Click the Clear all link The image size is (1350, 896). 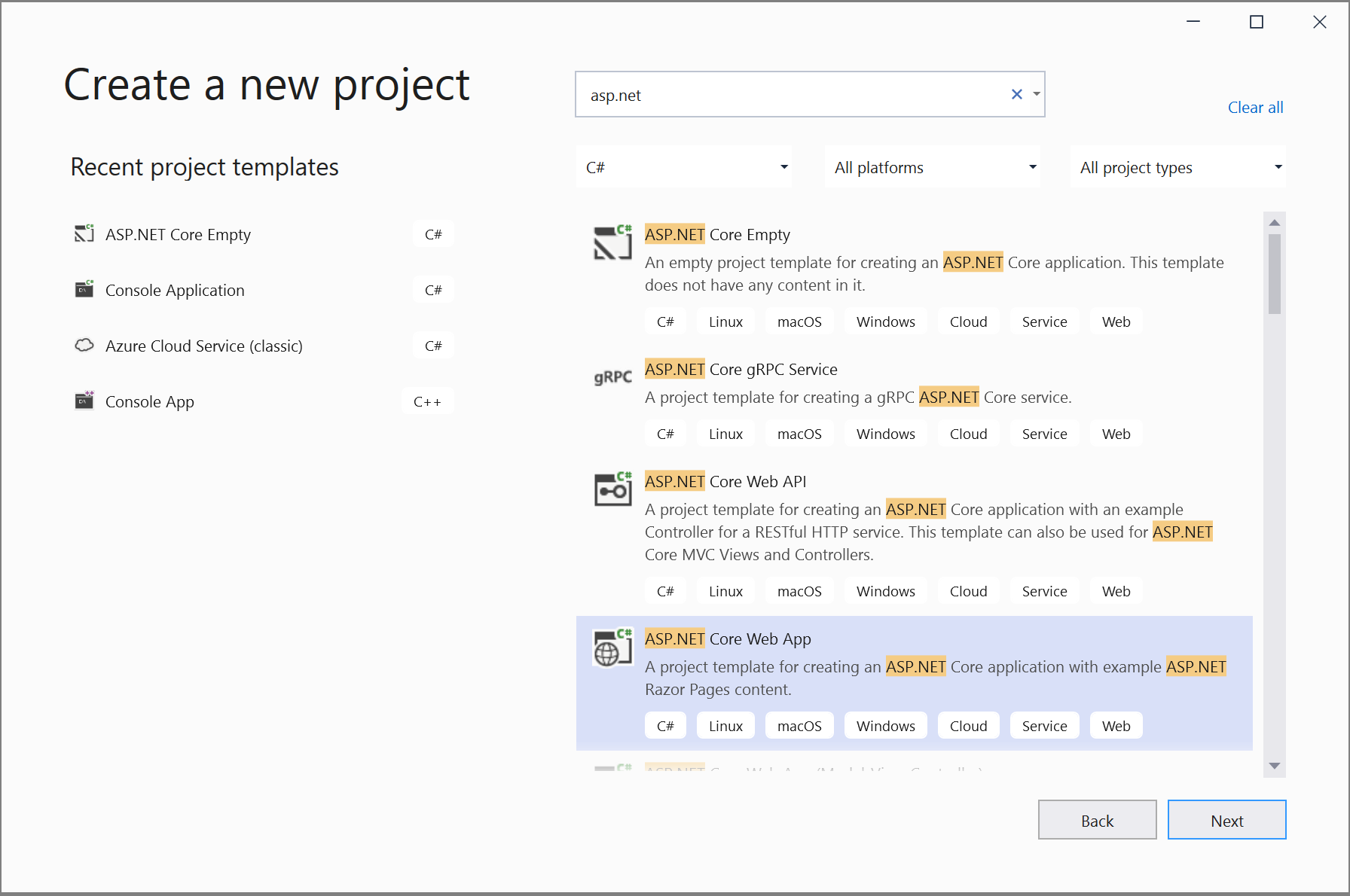tap(1255, 108)
